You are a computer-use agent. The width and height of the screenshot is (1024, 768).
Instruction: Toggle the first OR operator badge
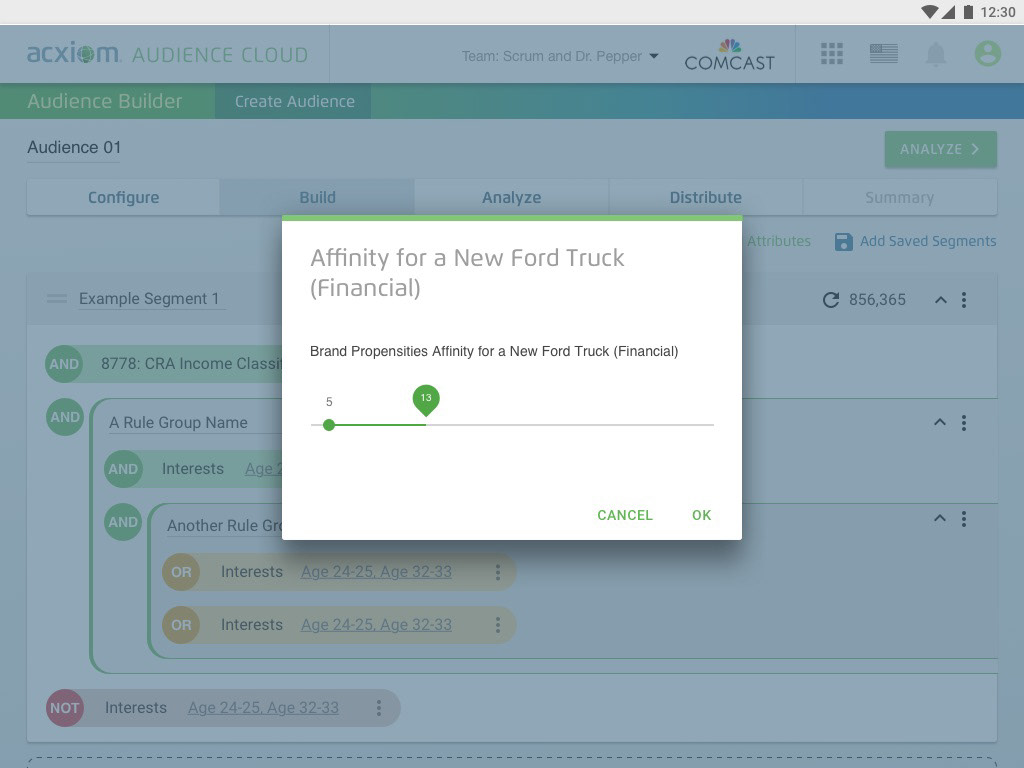tap(181, 572)
